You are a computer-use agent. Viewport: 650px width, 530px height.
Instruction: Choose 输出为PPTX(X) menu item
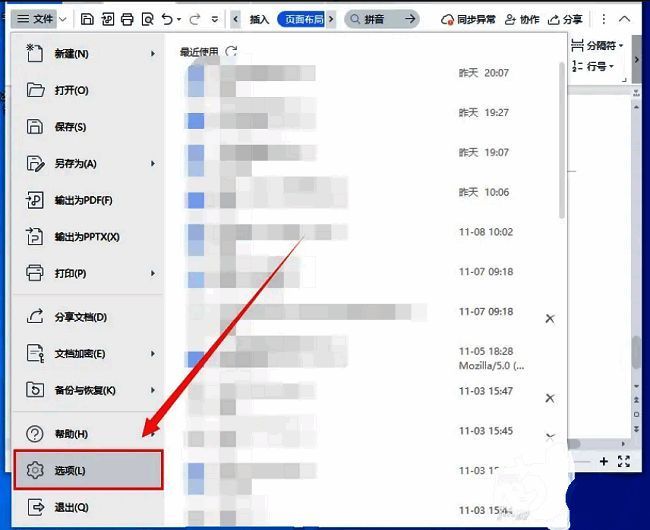click(x=88, y=237)
